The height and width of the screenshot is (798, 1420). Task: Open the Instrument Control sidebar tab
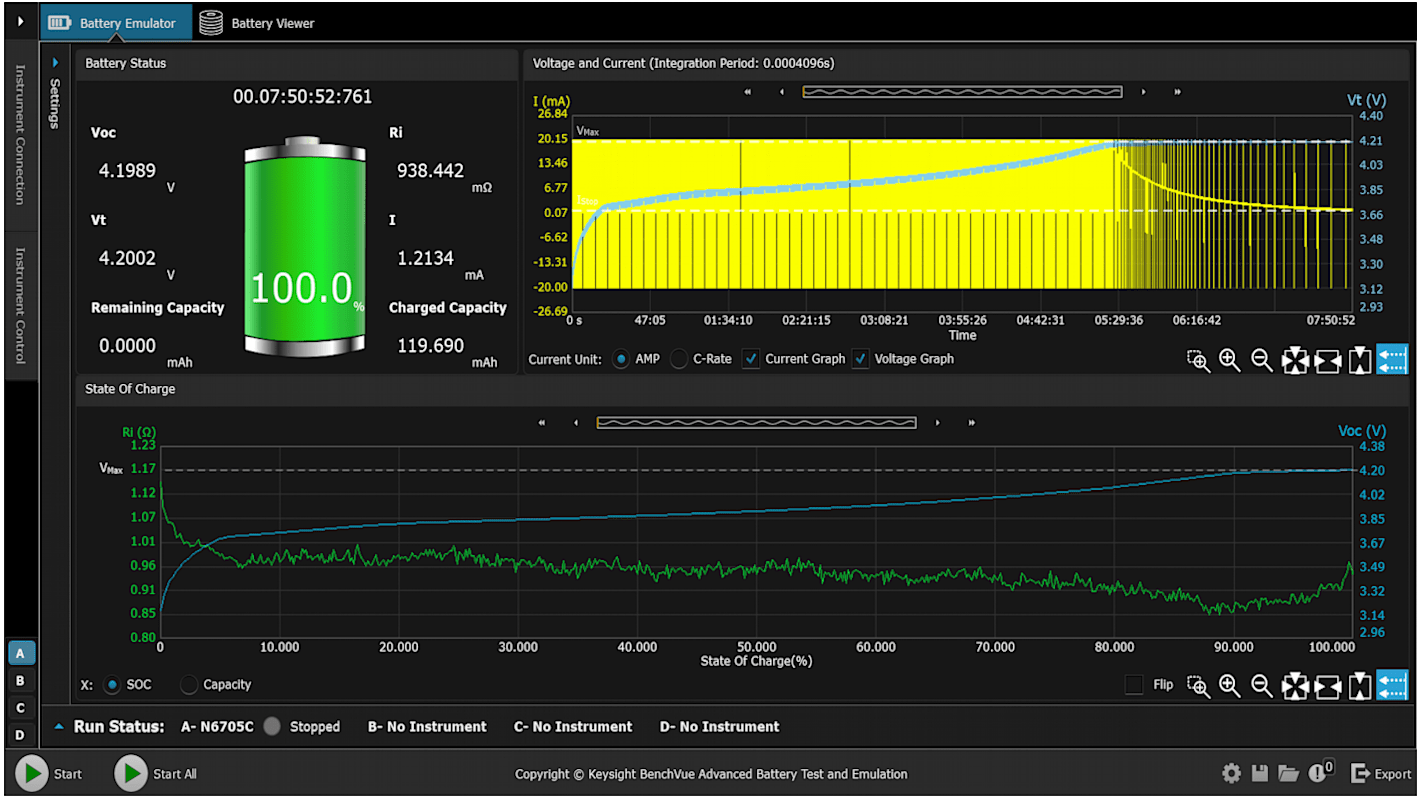click(x=20, y=302)
